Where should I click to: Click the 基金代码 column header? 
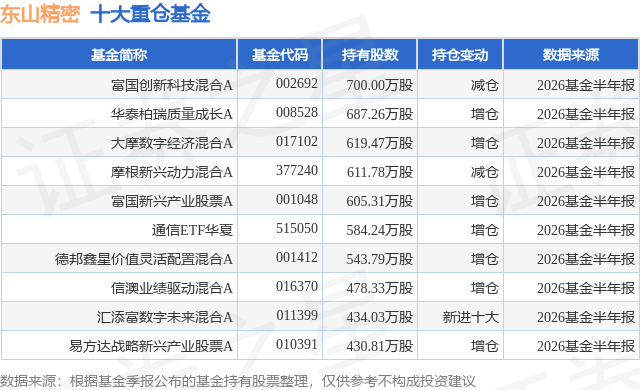coord(280,55)
